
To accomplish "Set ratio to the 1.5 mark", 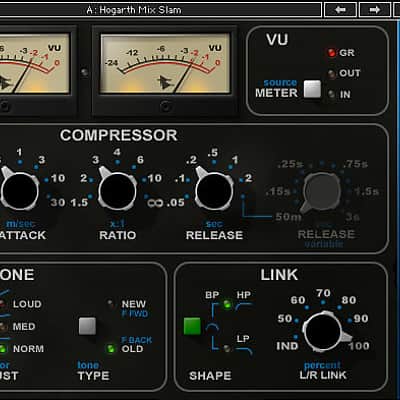I will click(79, 202).
